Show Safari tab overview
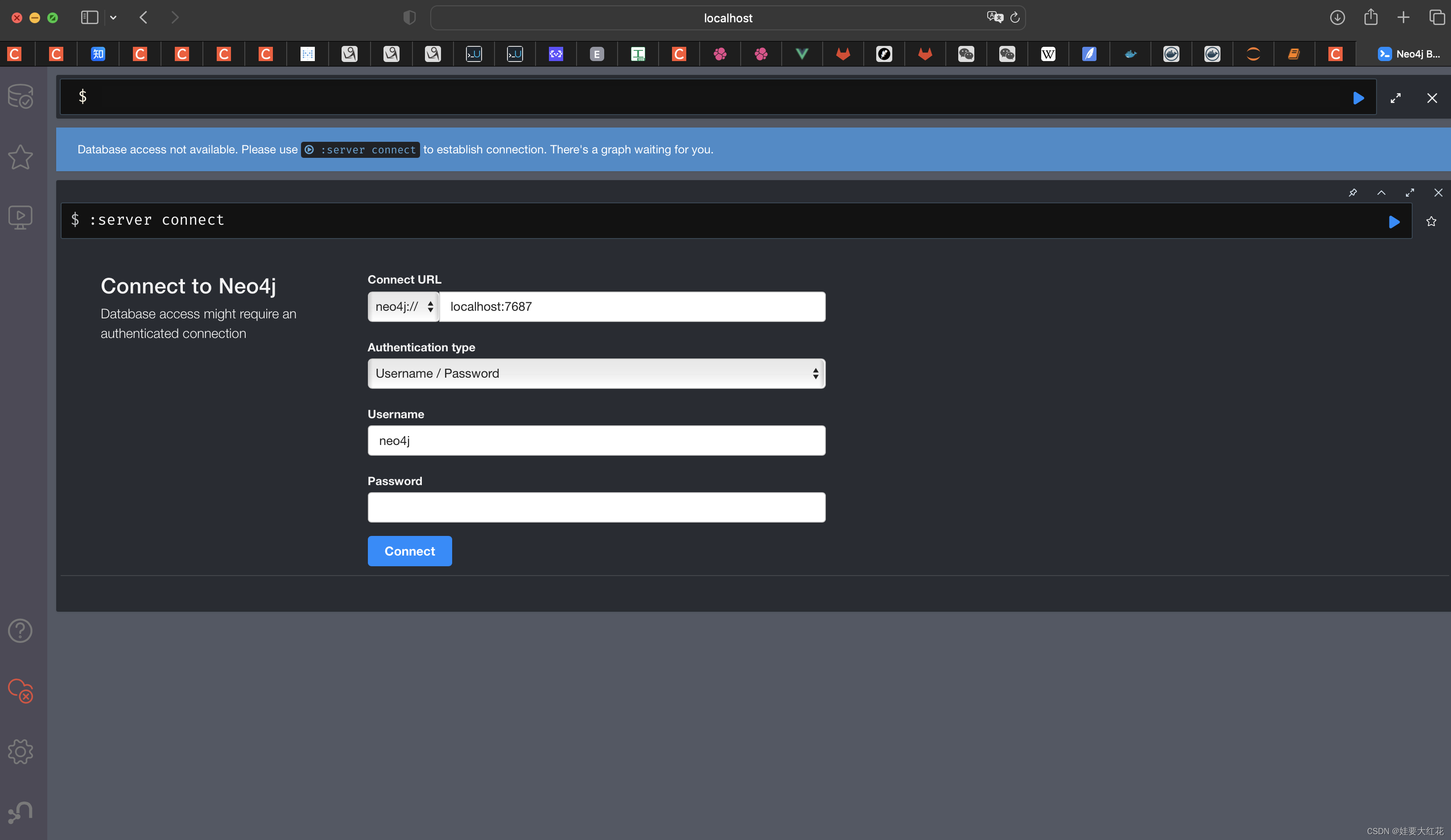The width and height of the screenshot is (1451, 840). [1437, 18]
